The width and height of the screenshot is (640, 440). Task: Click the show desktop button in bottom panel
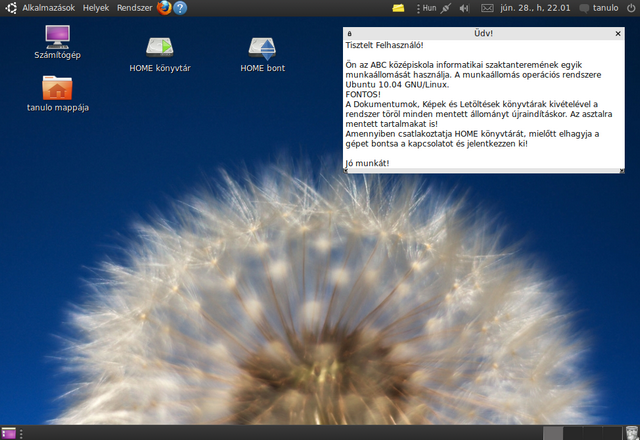click(9, 432)
